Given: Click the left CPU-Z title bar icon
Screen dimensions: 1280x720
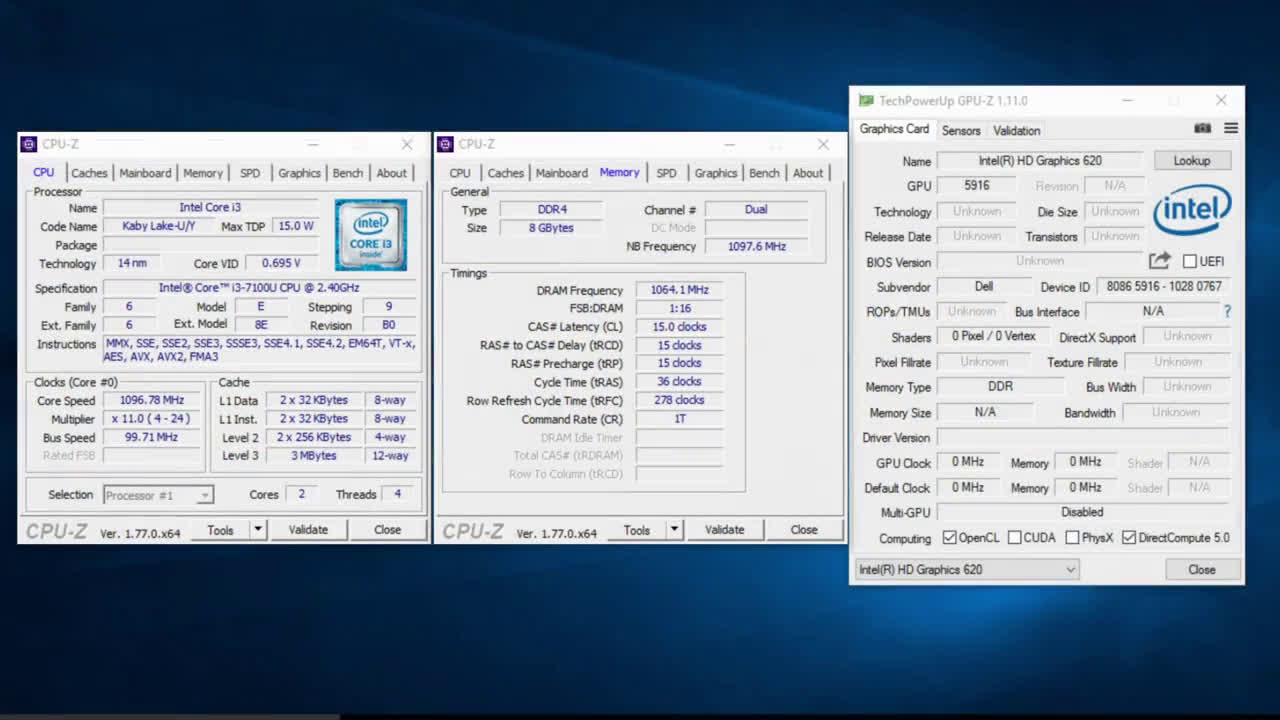Looking at the screenshot, I should (29, 144).
